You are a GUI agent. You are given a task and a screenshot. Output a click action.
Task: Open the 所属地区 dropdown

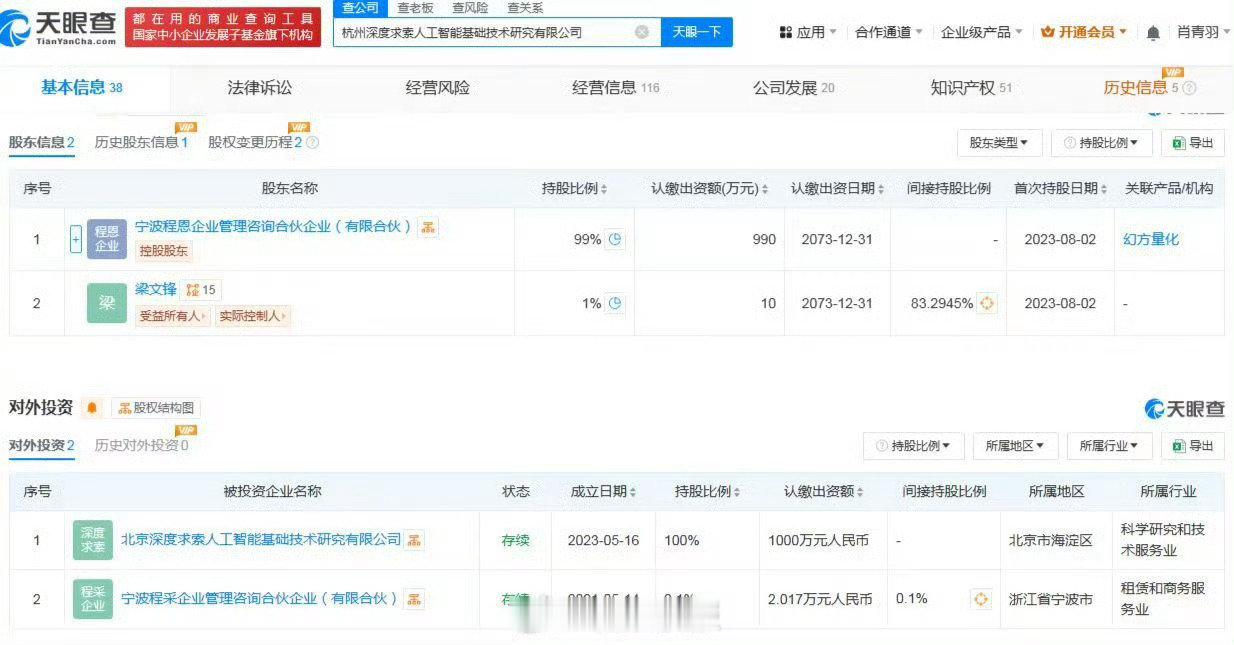pyautogui.click(x=1015, y=446)
